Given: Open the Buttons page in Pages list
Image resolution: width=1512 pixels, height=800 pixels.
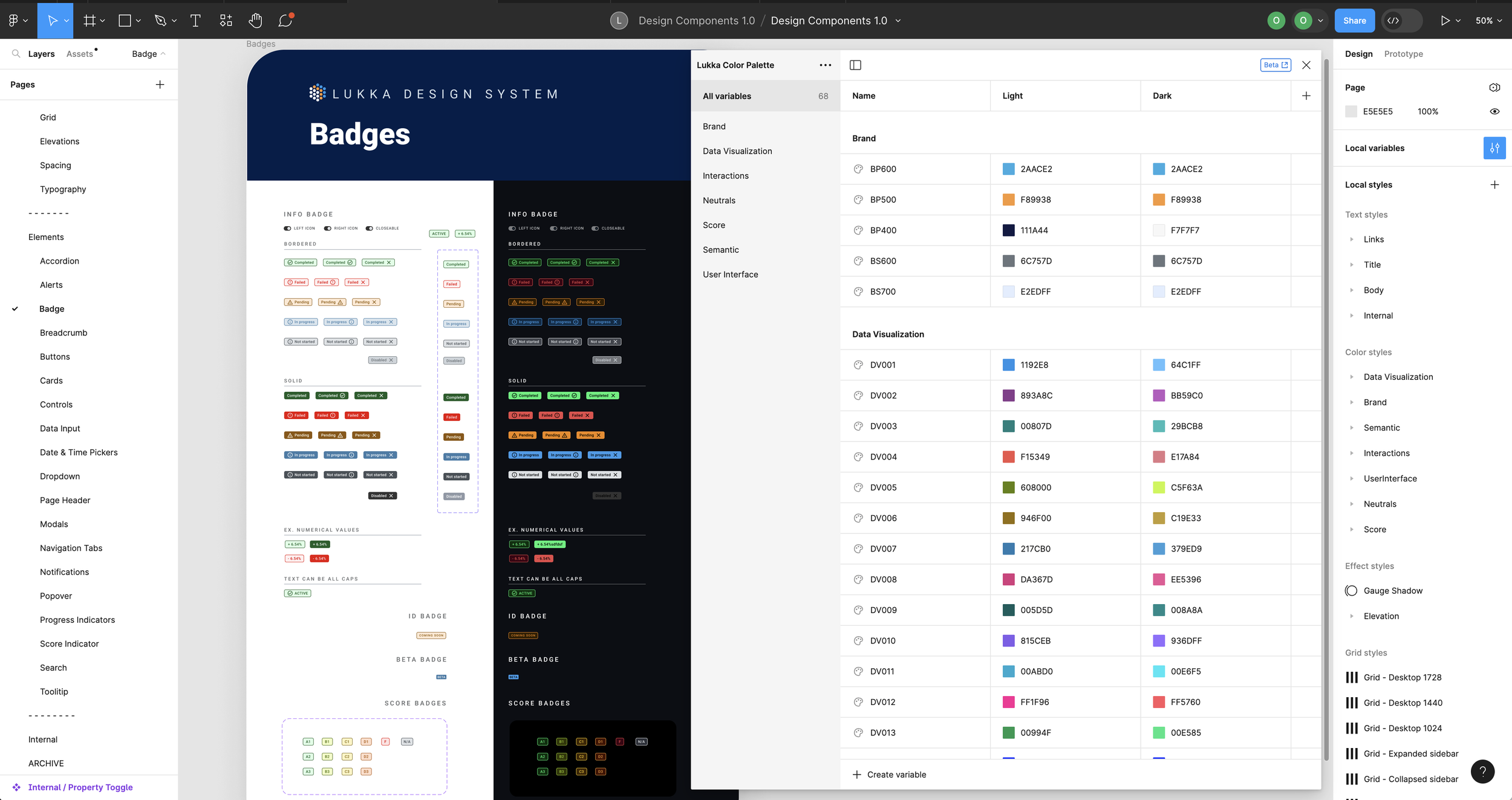Looking at the screenshot, I should [55, 357].
